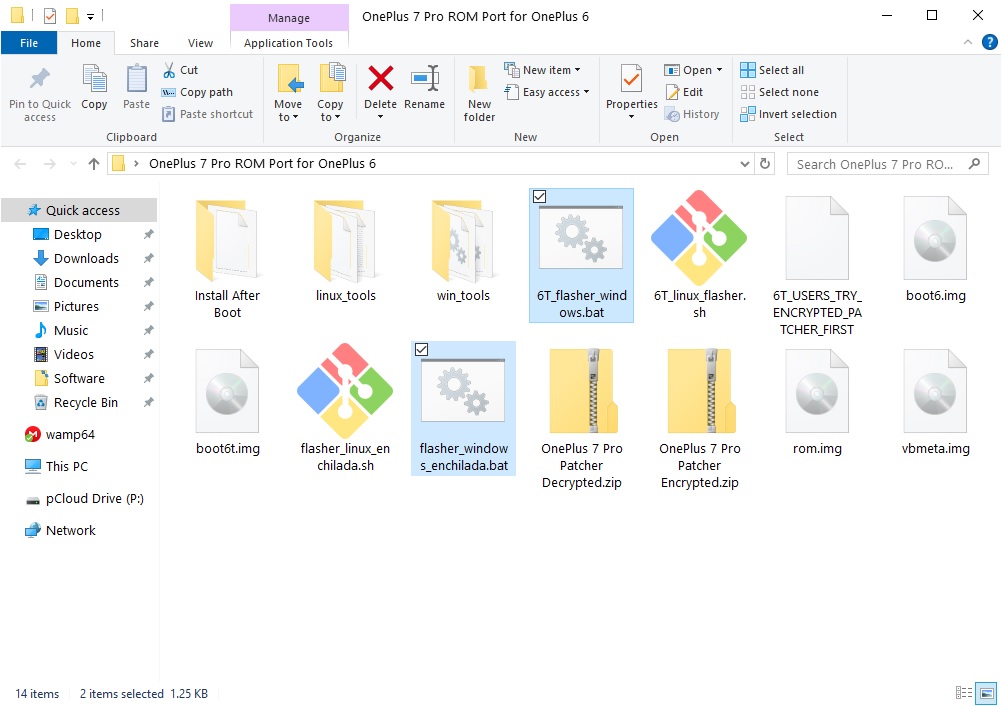Refresh the current folder view
Viewport: 1002px width, 706px height.
[765, 164]
